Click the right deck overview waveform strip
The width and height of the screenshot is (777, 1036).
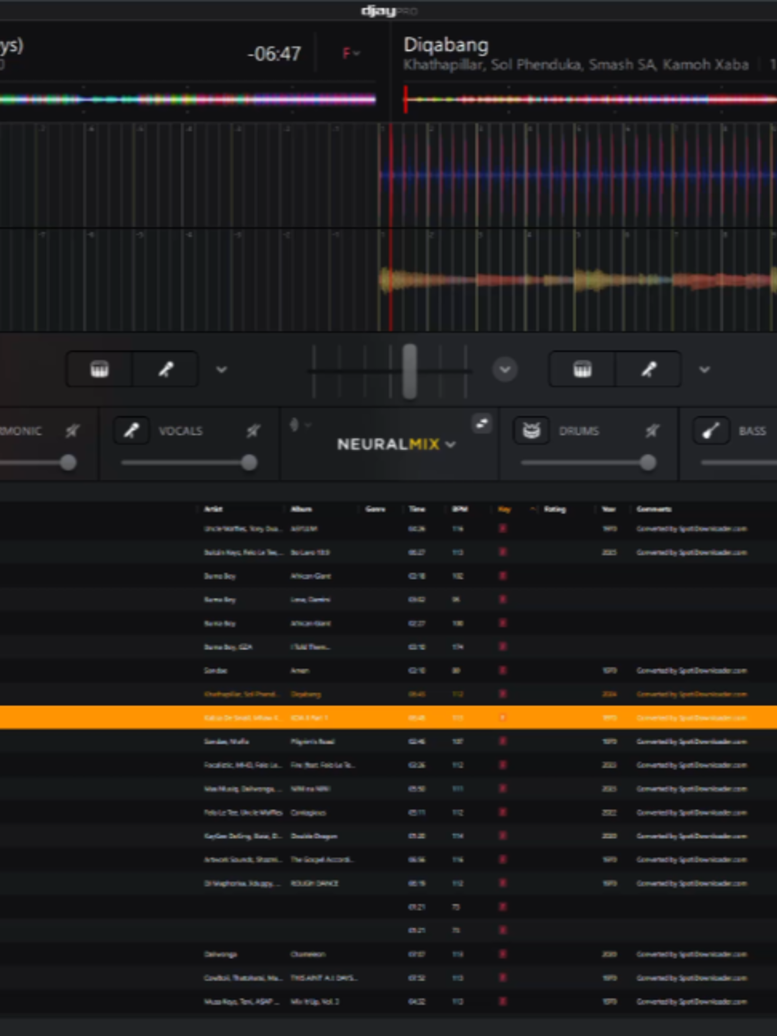point(590,100)
